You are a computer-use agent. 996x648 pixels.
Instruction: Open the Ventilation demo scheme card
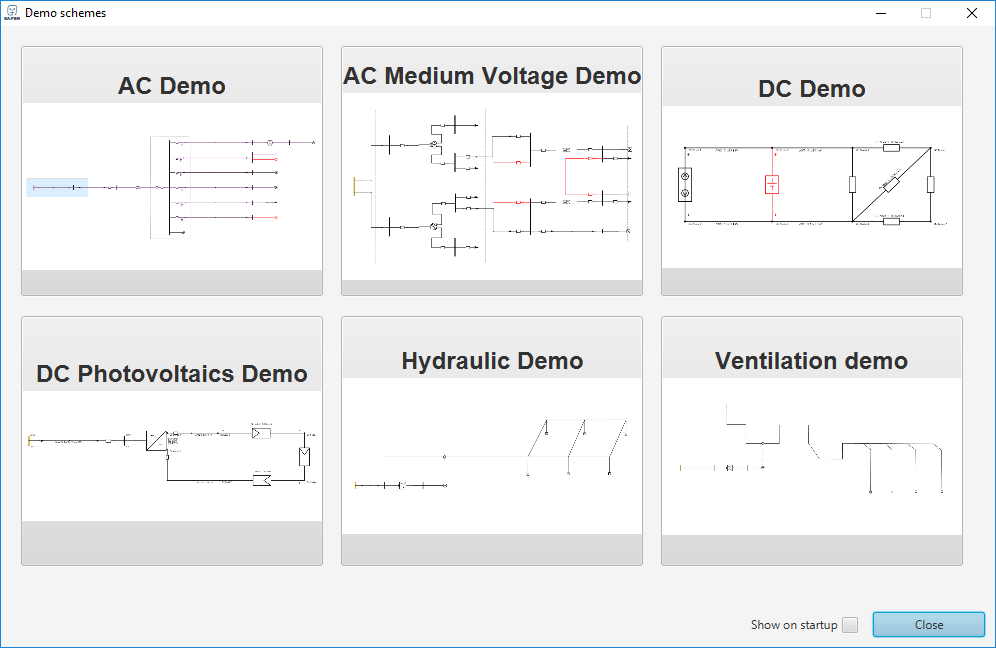pos(812,441)
